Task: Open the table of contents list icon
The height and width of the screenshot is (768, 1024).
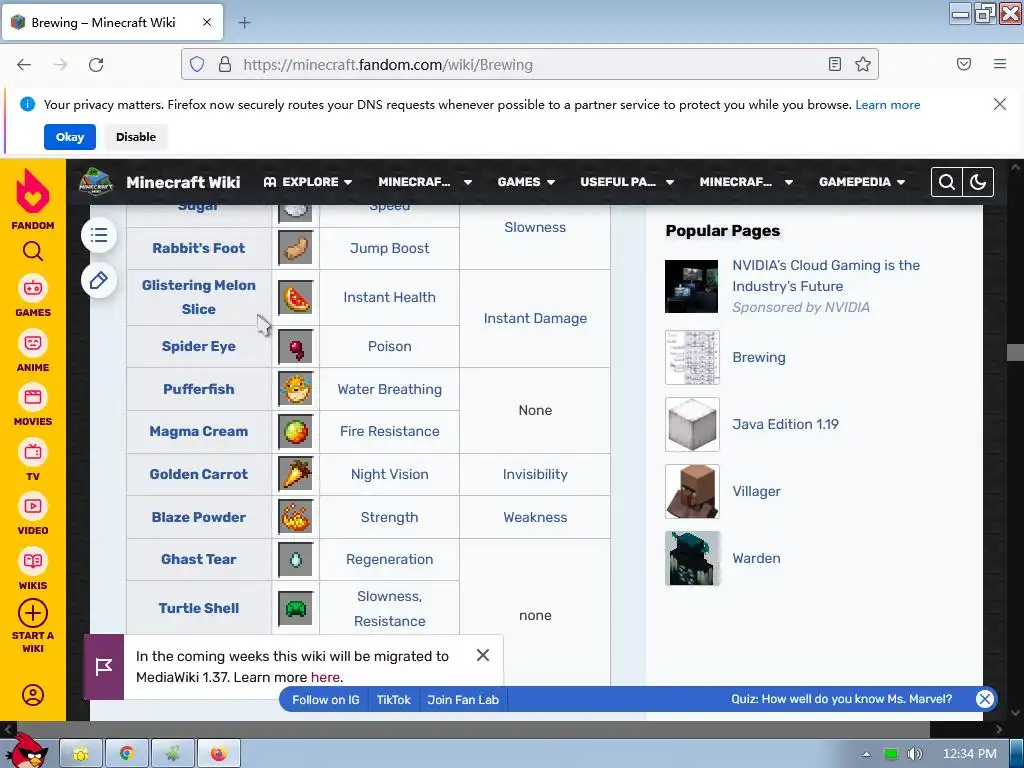Action: tap(99, 234)
